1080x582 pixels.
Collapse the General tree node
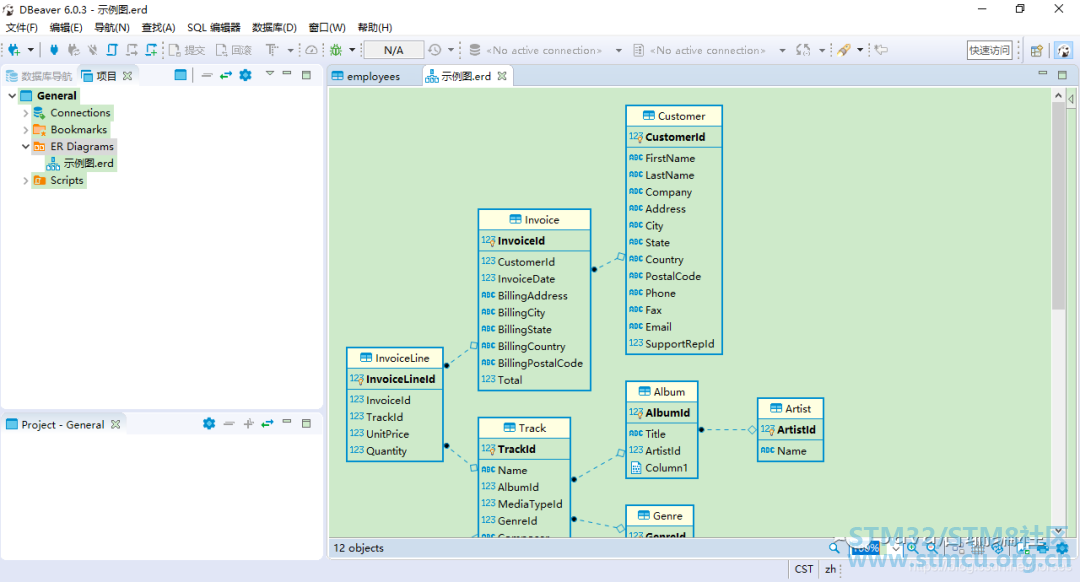click(12, 96)
